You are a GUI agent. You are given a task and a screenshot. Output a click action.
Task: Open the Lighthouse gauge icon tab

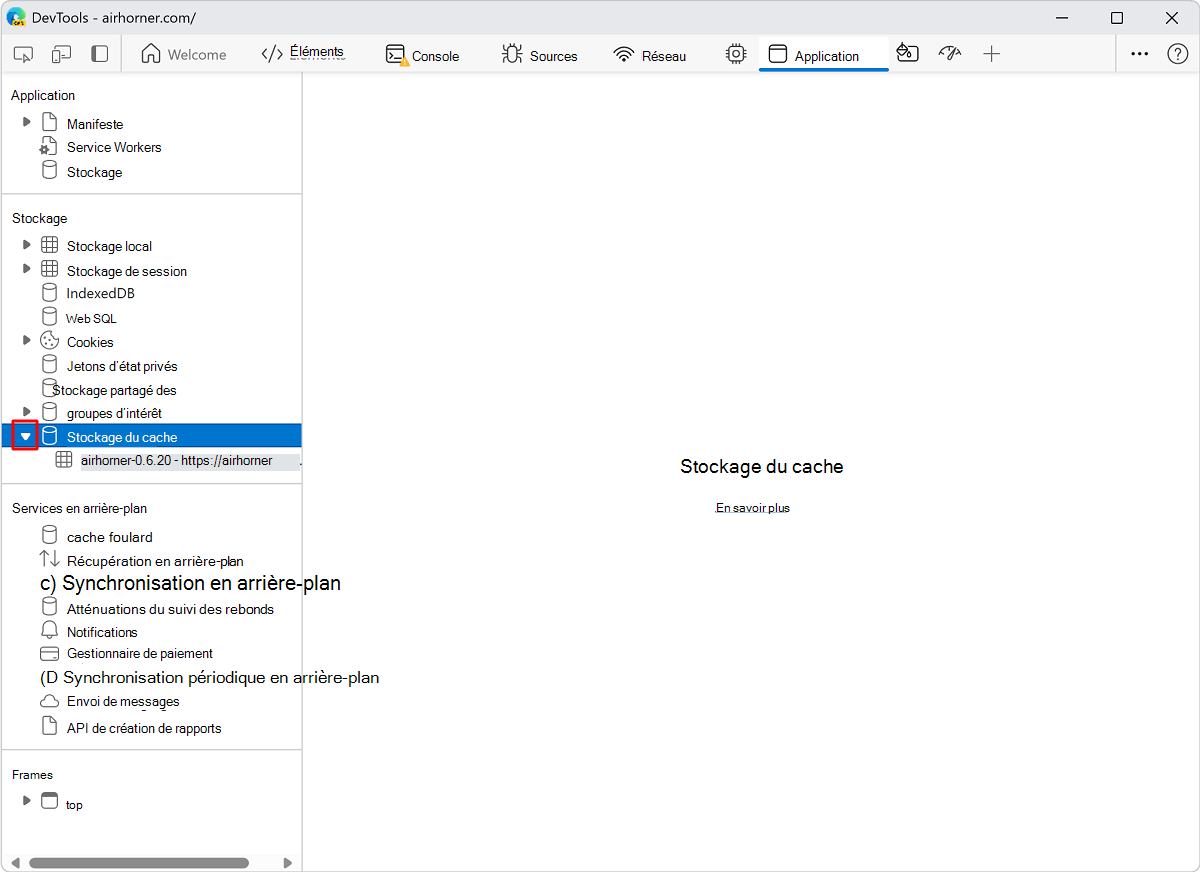(950, 54)
